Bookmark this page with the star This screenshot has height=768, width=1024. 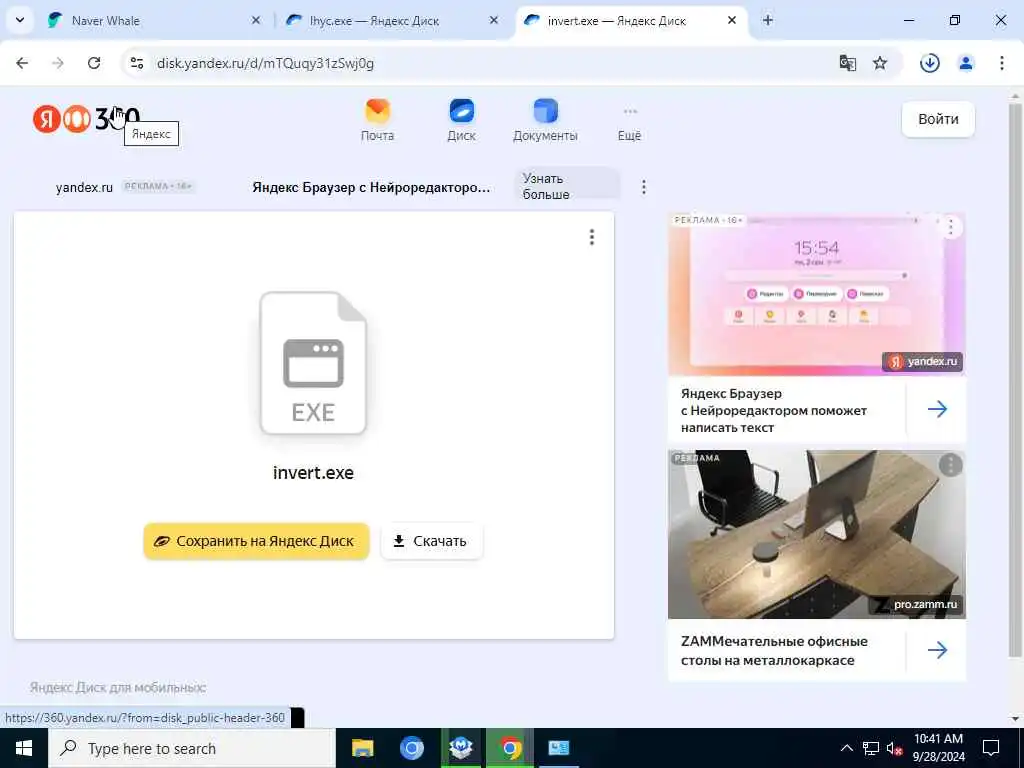(x=880, y=63)
